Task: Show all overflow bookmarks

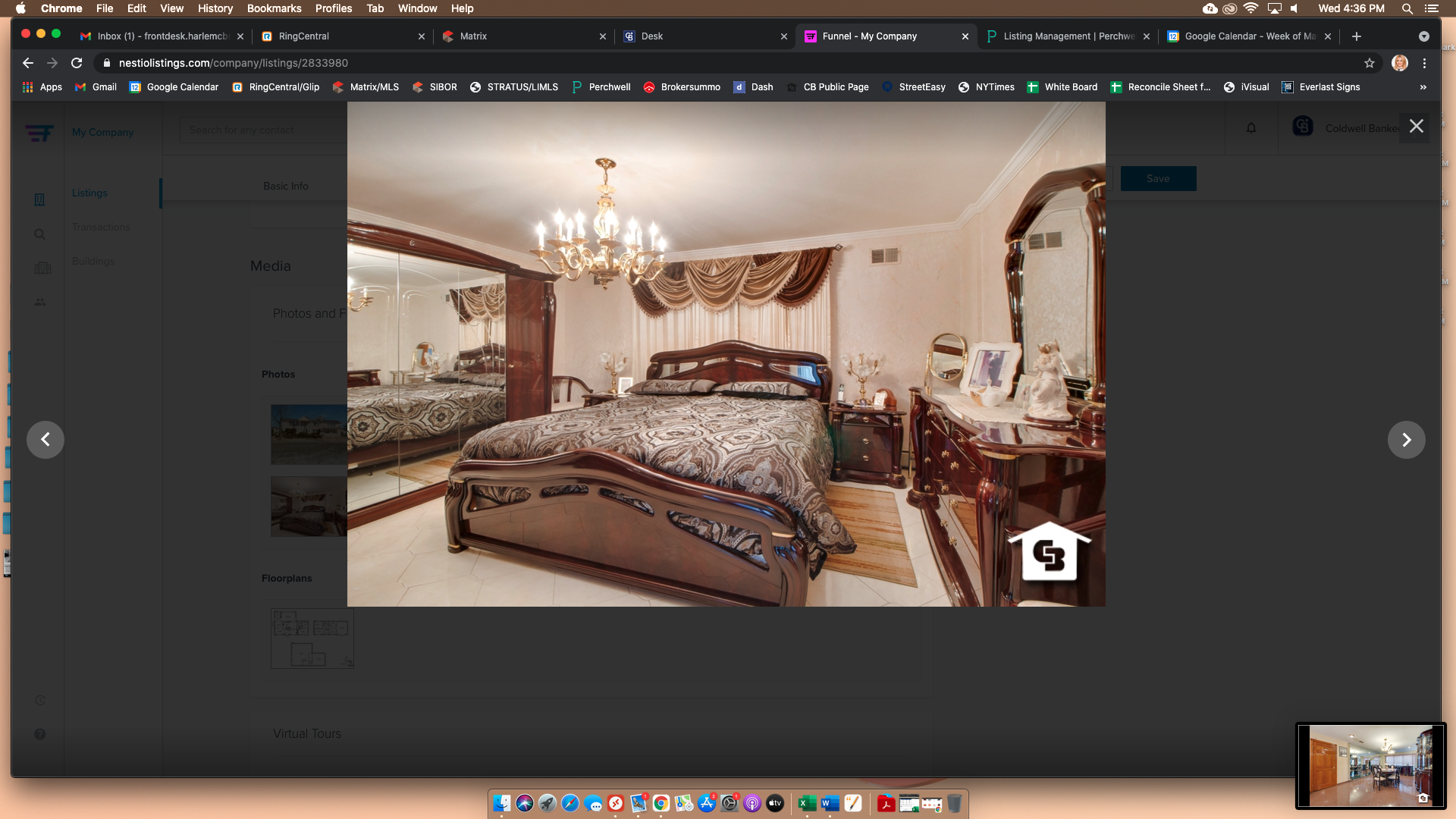Action: click(1423, 87)
